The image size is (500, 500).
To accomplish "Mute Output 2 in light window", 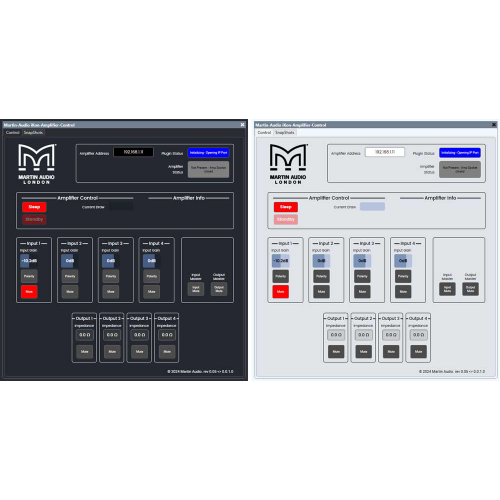I will click(364, 352).
